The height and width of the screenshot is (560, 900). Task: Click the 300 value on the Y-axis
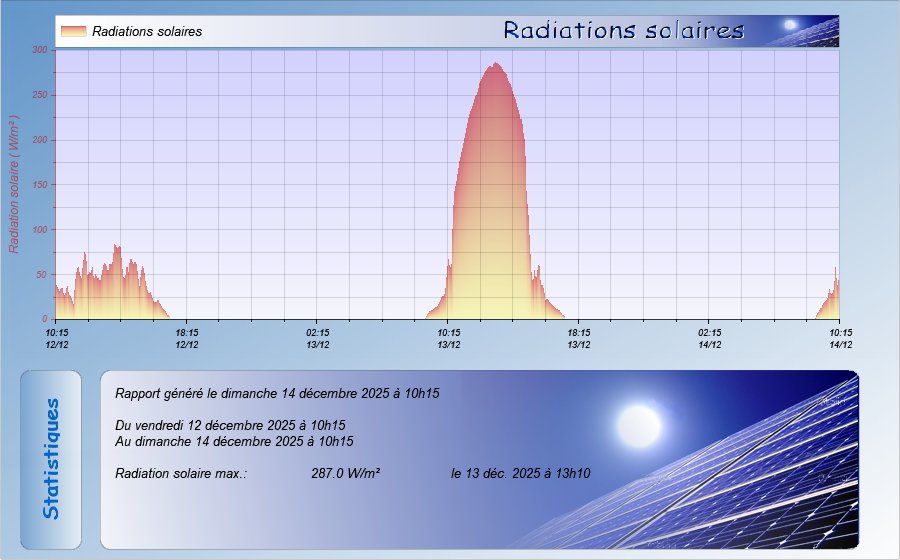click(40, 50)
